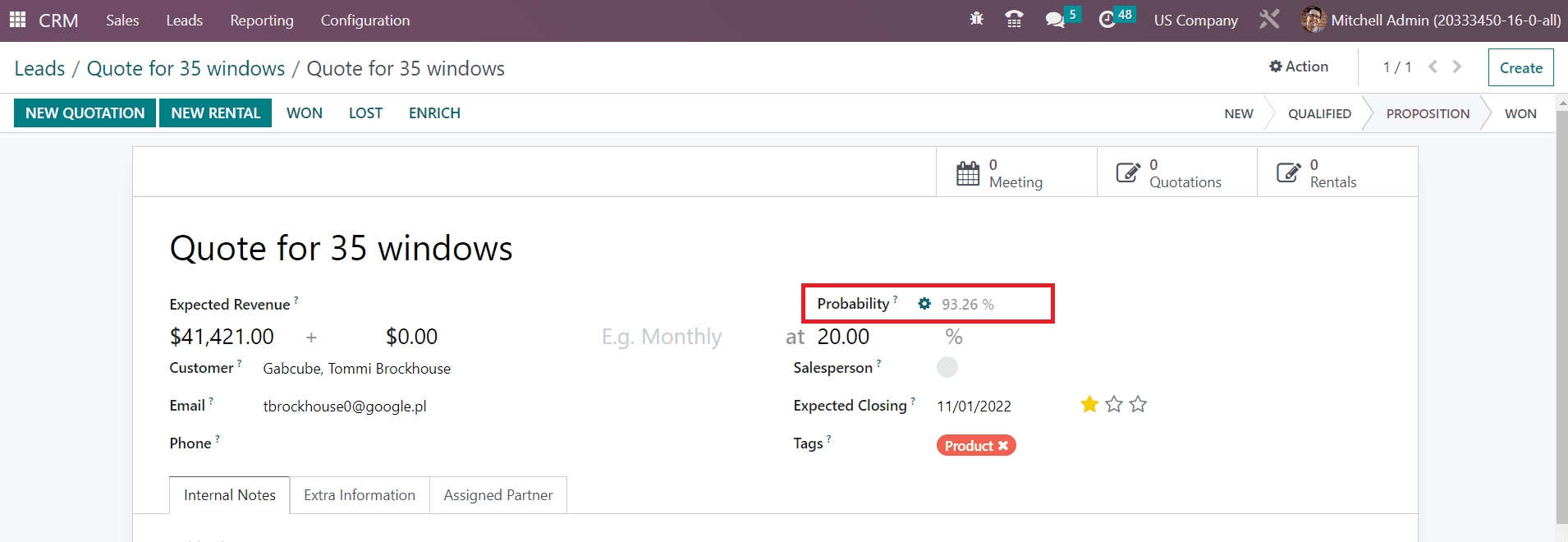Select the PROPOSITION pipeline stage
The image size is (1568, 542).
1428,114
